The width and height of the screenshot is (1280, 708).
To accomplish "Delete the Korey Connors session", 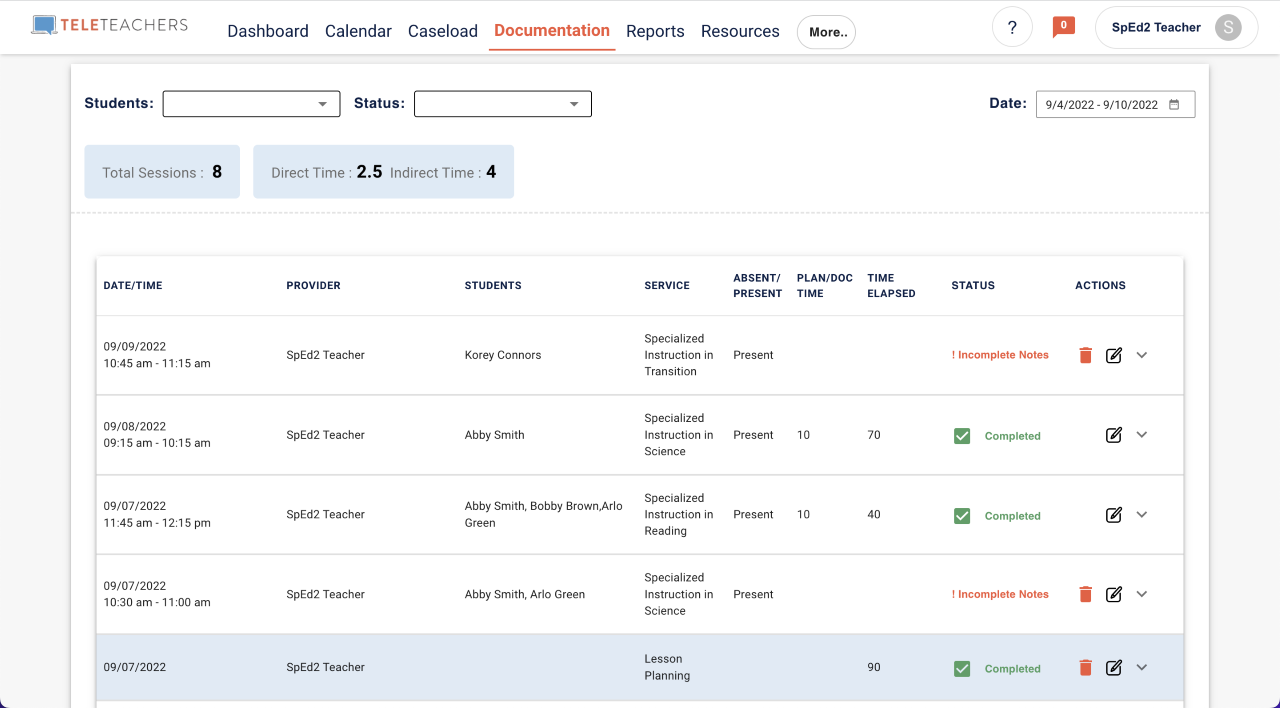I will pos(1086,355).
